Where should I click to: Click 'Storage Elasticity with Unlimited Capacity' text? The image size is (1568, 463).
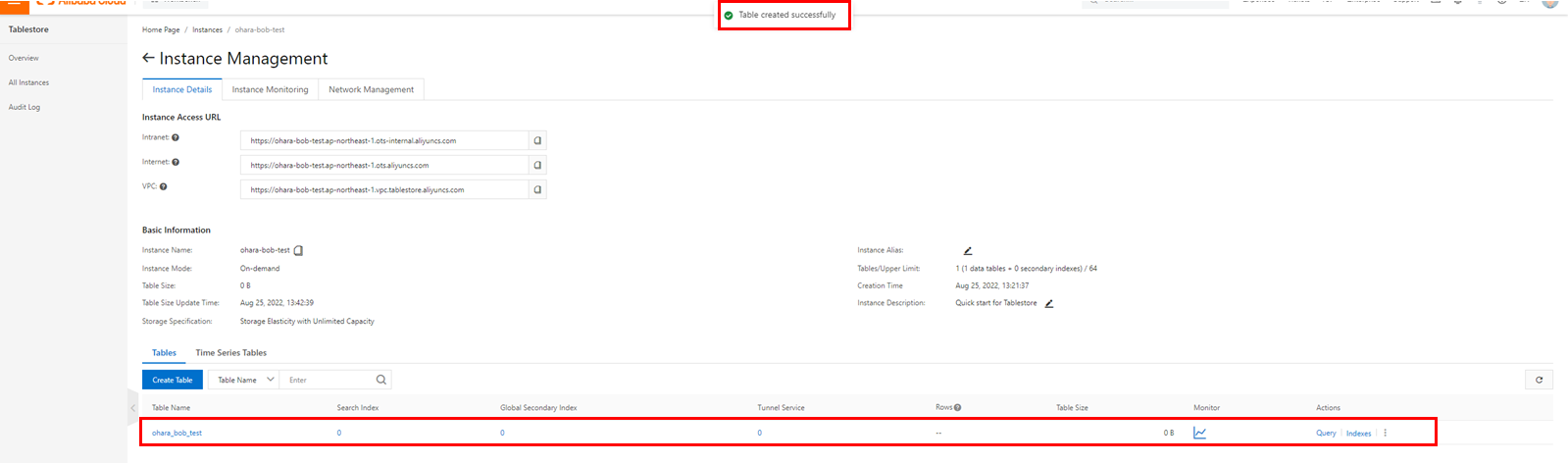307,321
